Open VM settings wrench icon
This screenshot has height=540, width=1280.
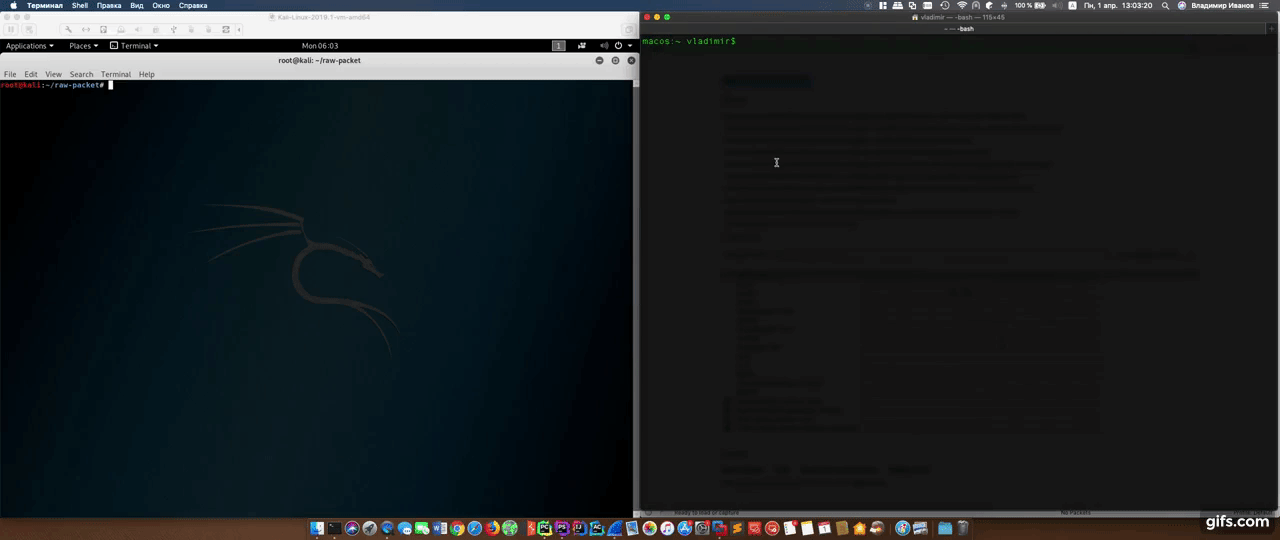click(x=68, y=30)
